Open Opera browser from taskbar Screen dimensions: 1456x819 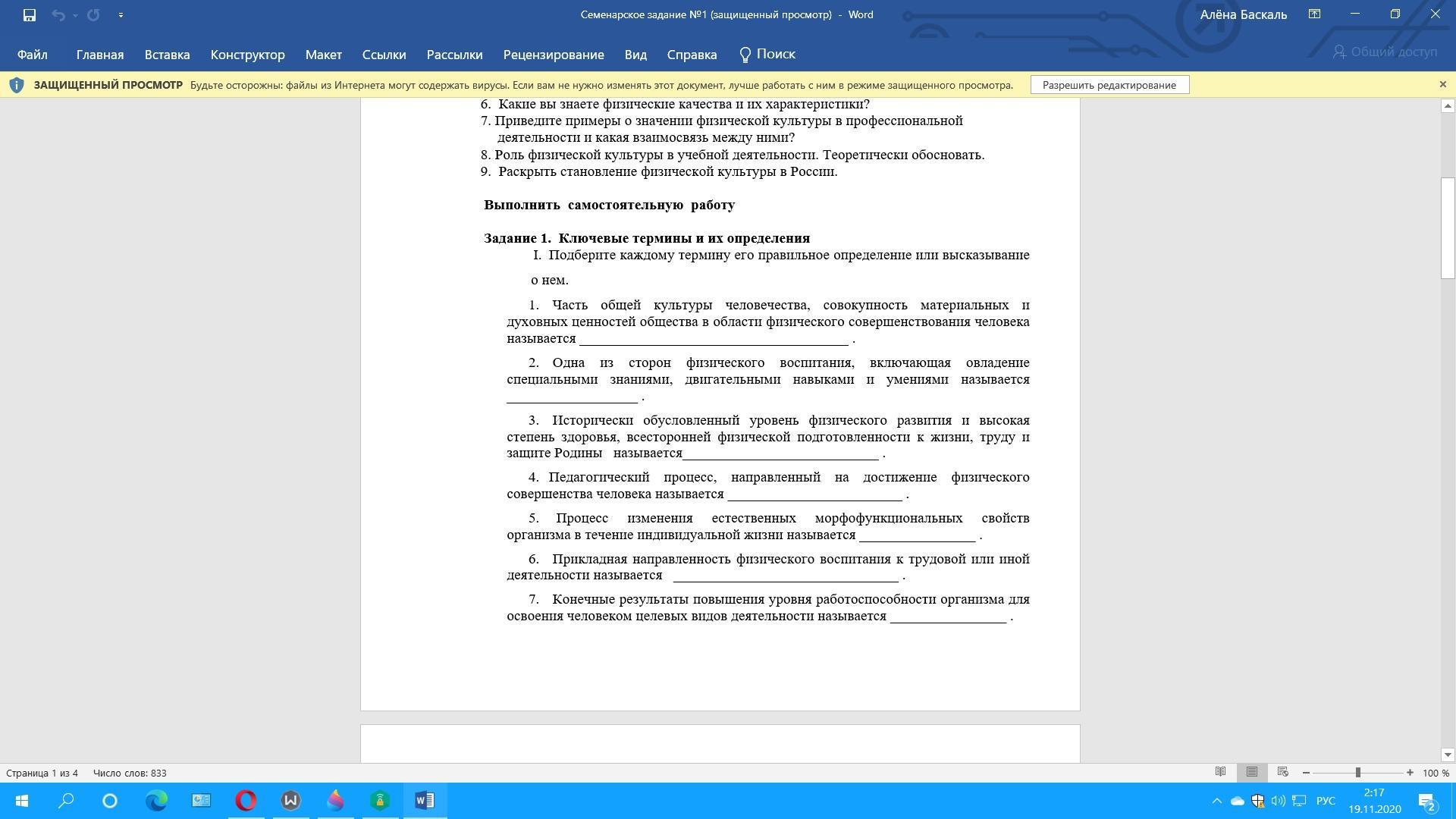[x=246, y=800]
